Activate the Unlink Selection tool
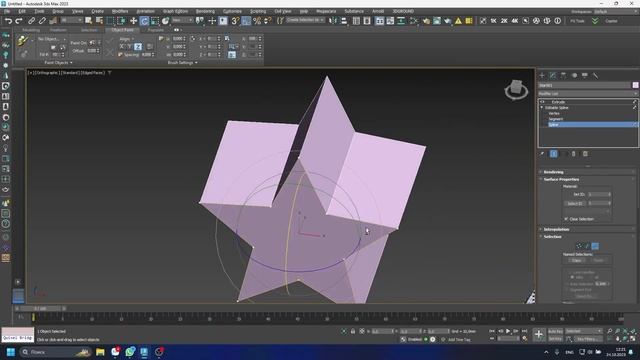The image size is (640, 360). pos(42,21)
